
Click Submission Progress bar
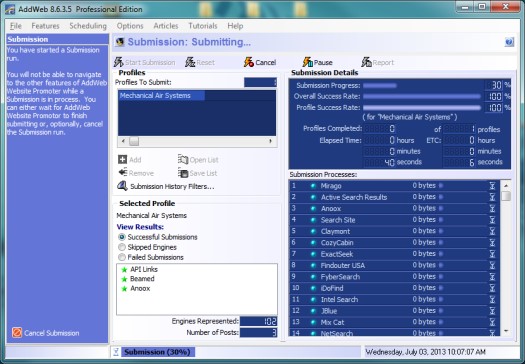pyautogui.click(x=423, y=86)
